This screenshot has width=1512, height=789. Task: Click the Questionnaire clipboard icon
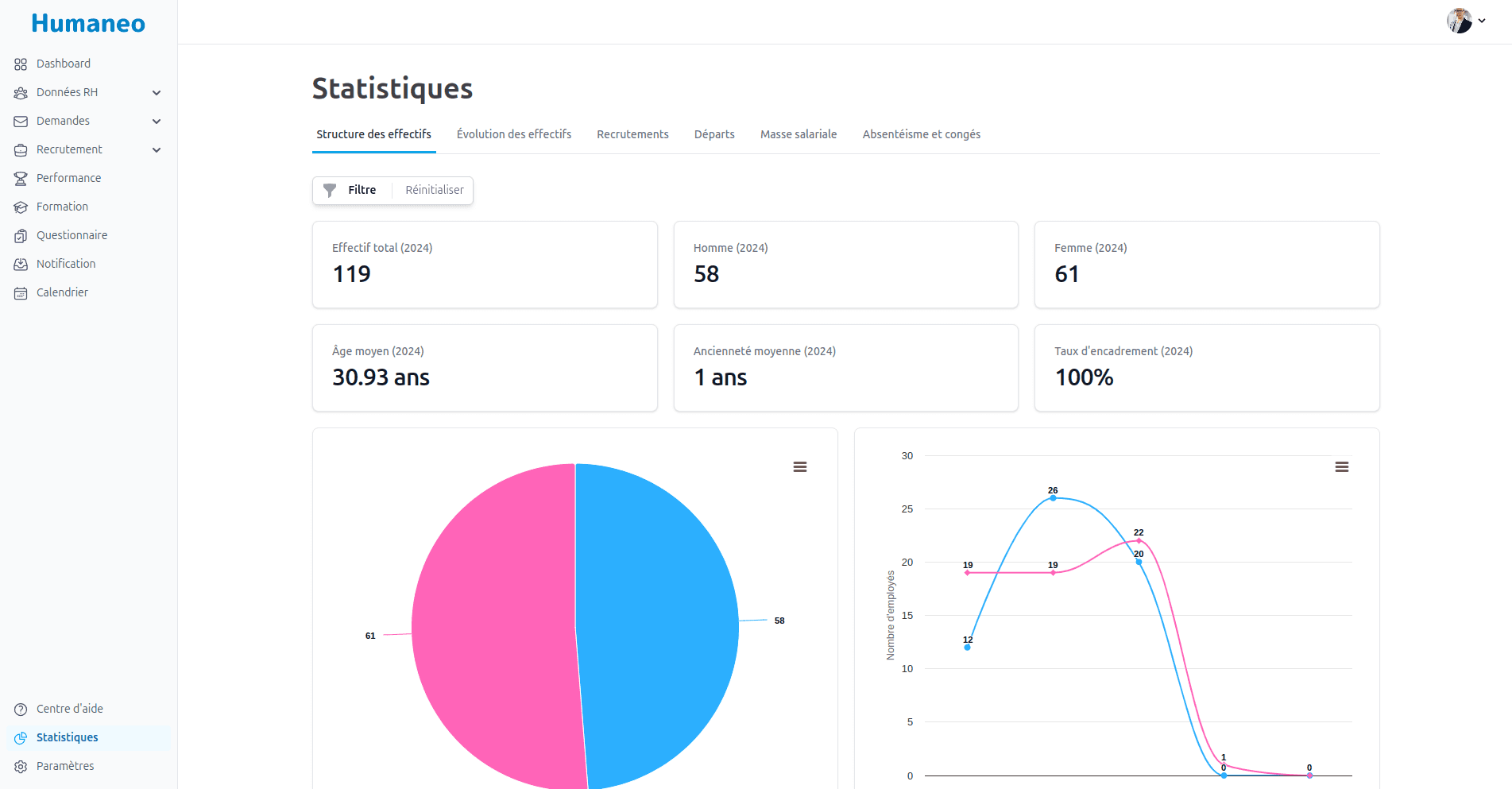(21, 236)
